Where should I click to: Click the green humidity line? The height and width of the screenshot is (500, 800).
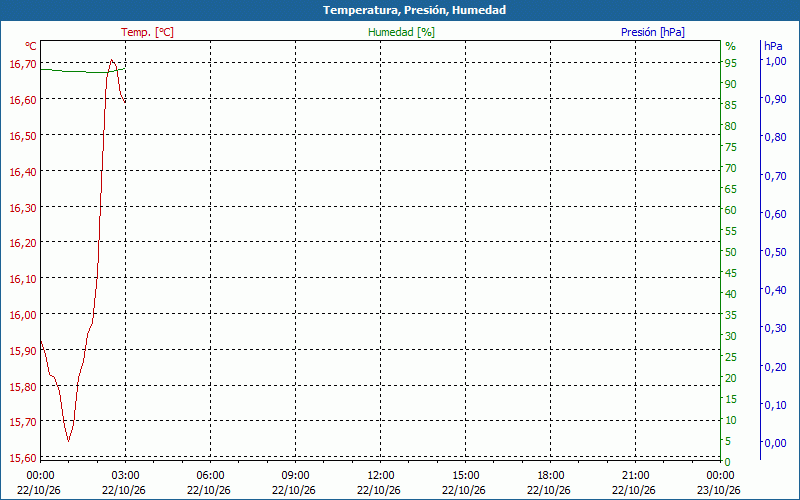tap(82, 71)
